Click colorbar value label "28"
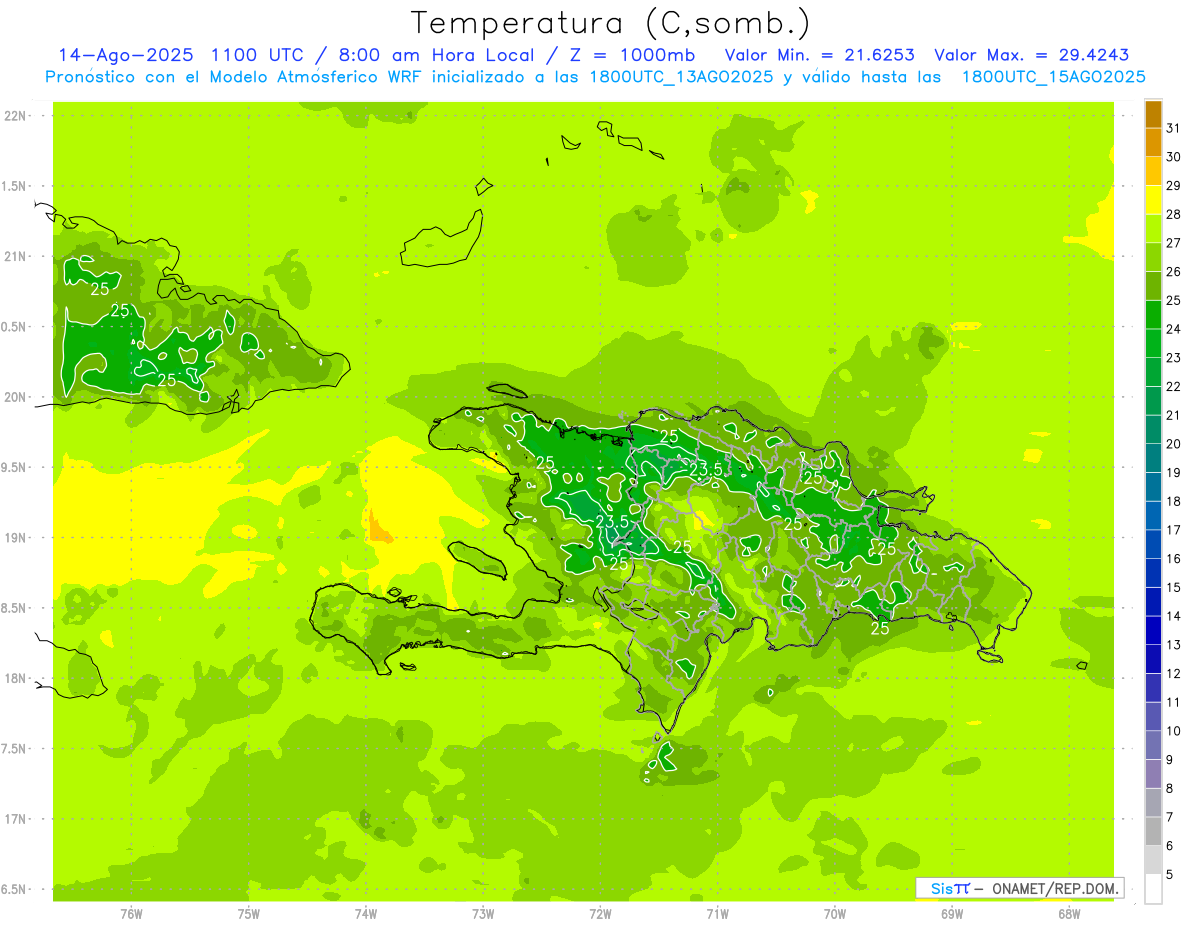The width and height of the screenshot is (1200, 927). pos(1174,214)
